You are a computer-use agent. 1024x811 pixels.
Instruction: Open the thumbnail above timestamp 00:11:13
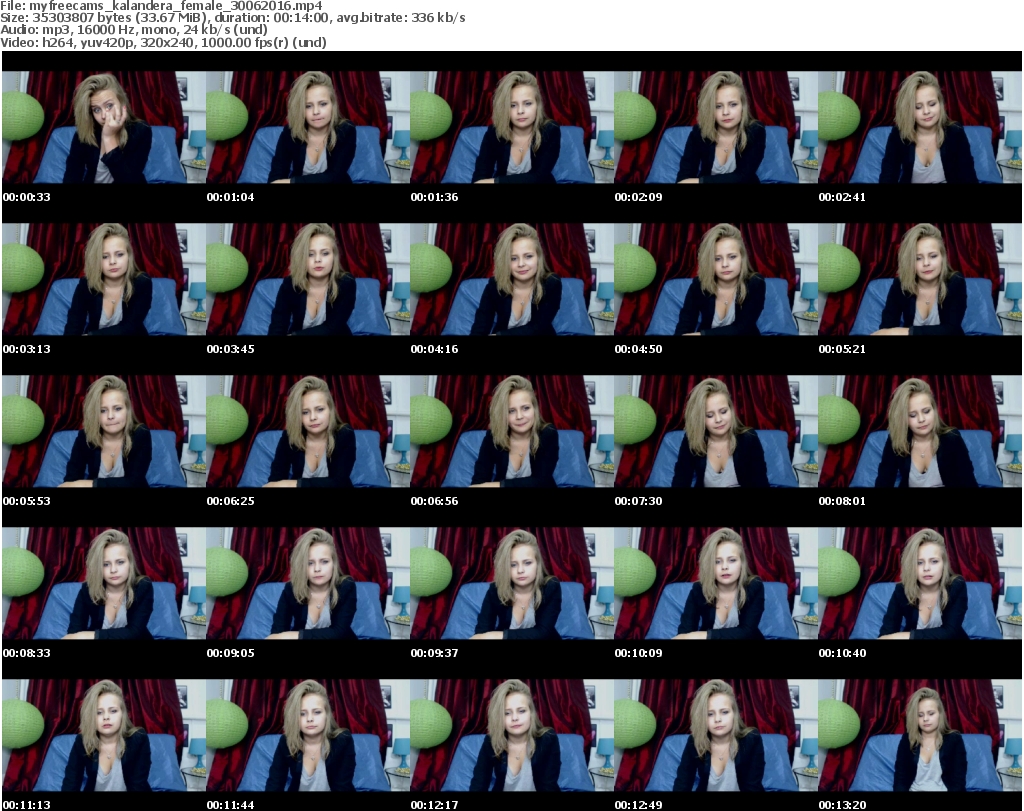coord(104,736)
